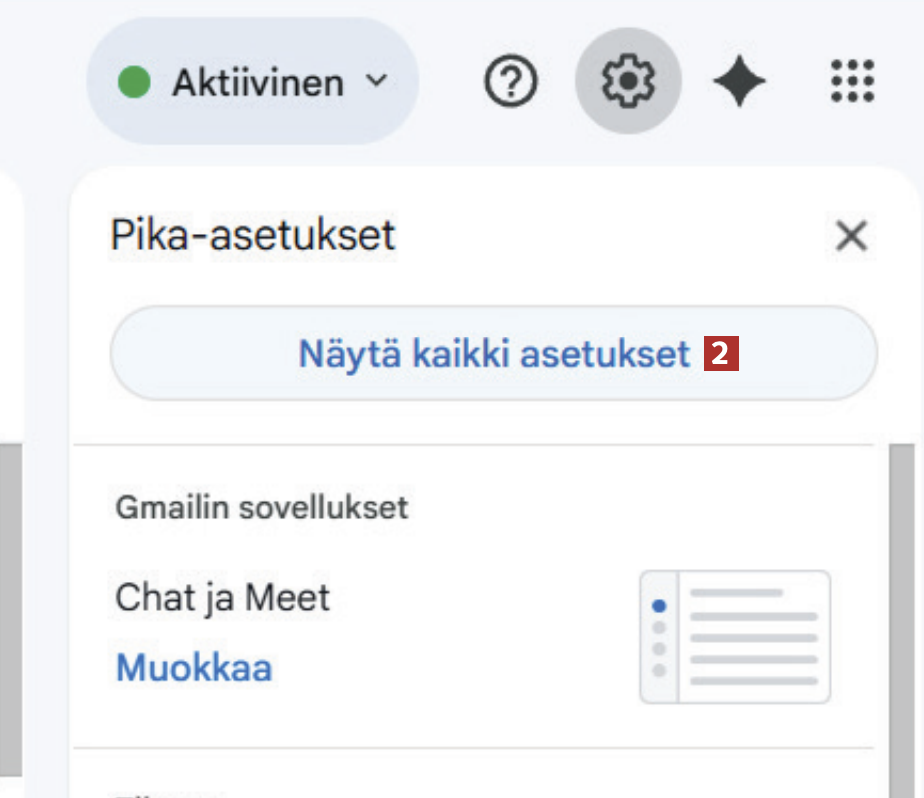Open the Help question mark icon

click(511, 81)
